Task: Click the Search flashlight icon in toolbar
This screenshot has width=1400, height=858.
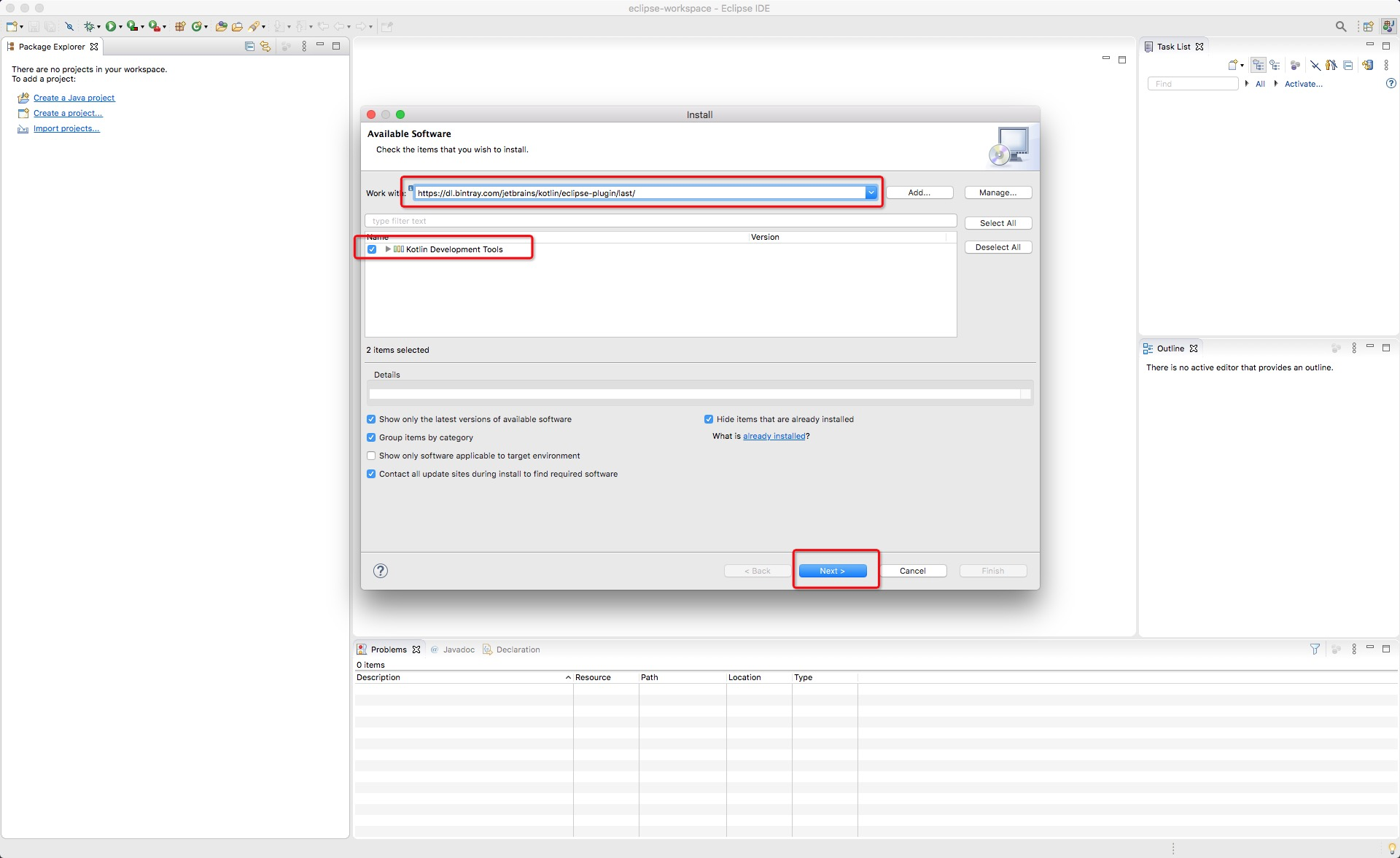Action: tap(254, 27)
